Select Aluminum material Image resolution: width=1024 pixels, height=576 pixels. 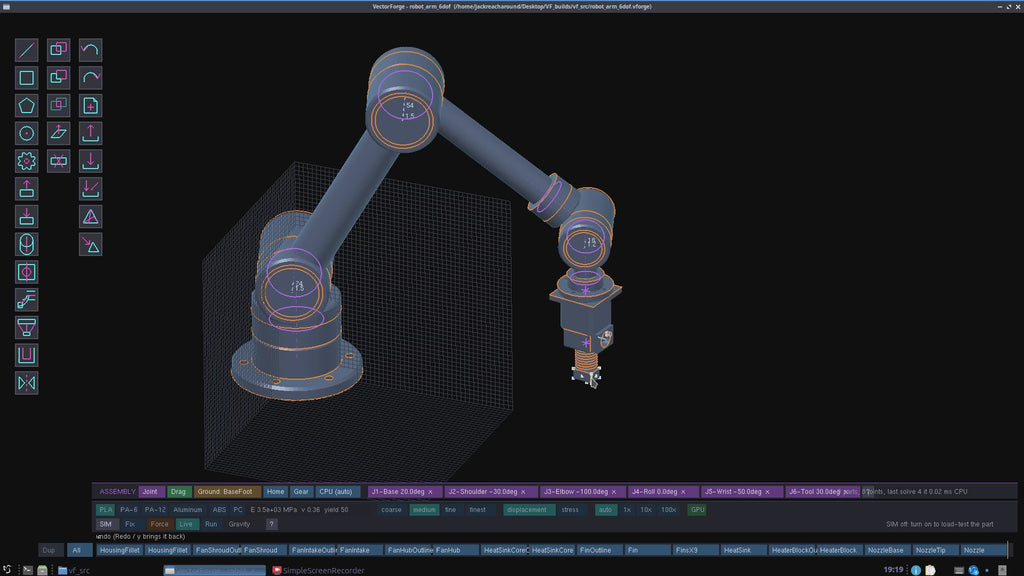click(187, 509)
